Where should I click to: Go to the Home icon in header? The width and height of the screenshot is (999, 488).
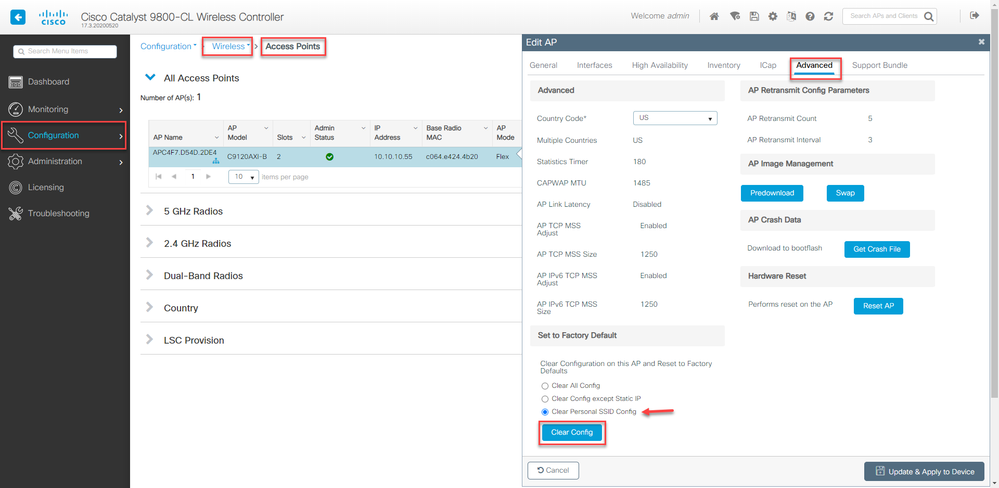coord(714,17)
